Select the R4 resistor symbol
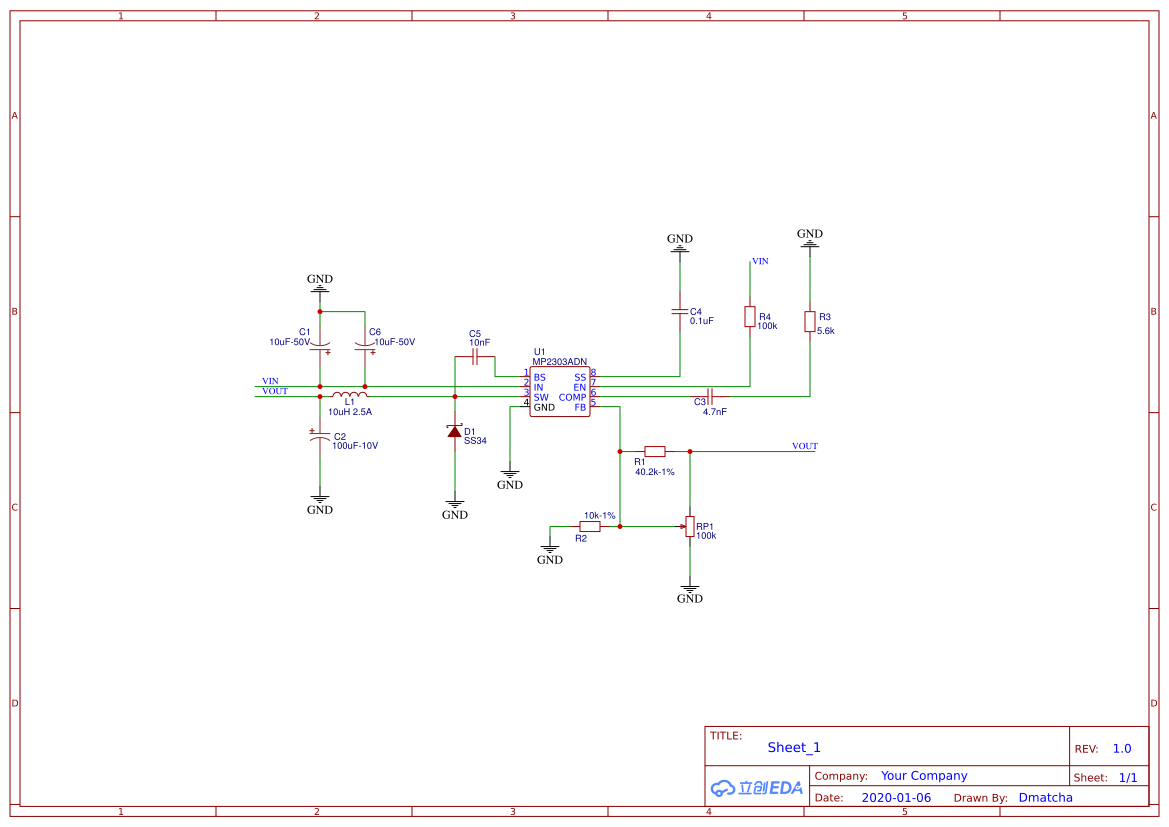 pyautogui.click(x=750, y=317)
